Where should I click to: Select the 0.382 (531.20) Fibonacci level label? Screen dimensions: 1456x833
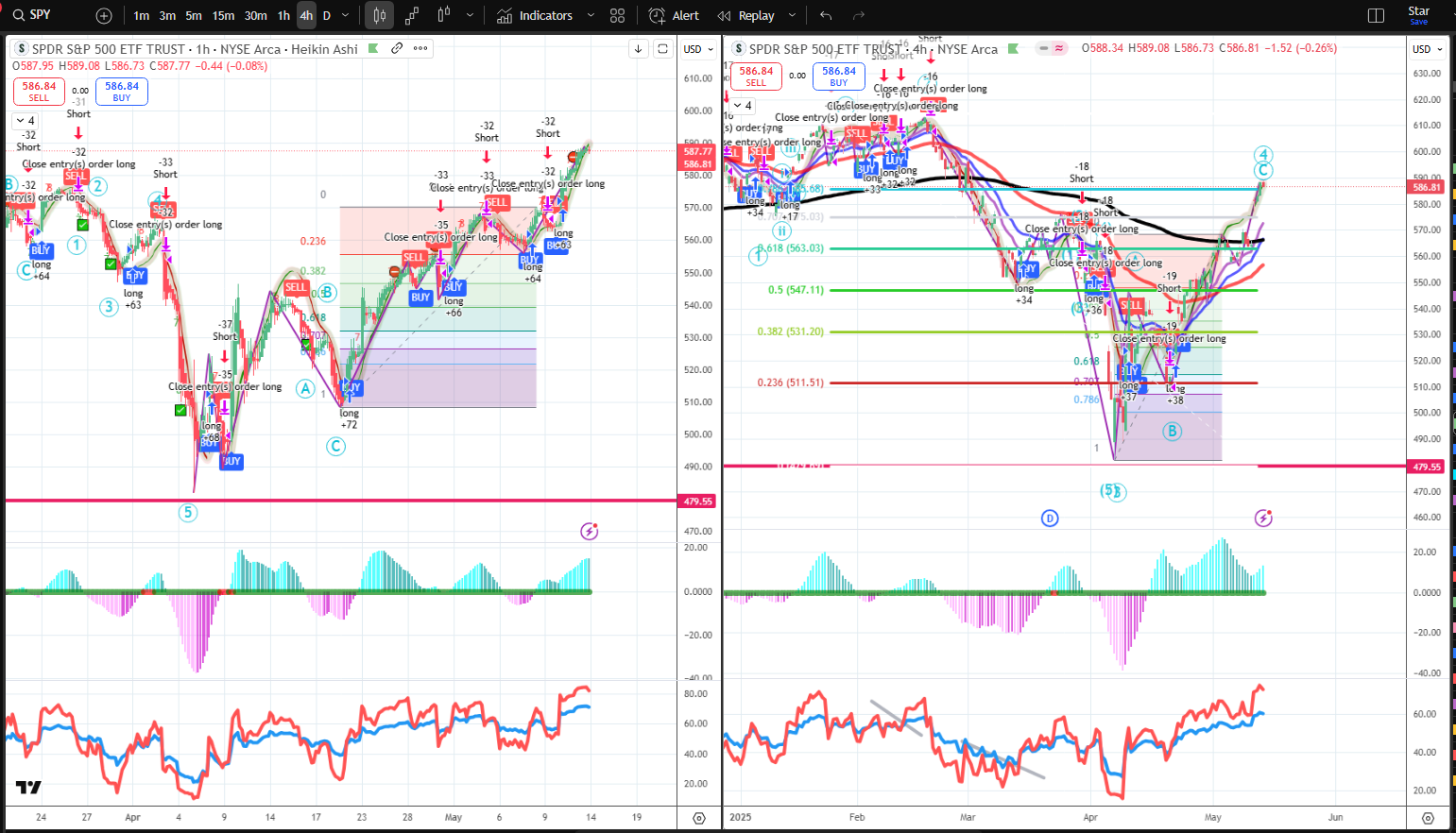tap(790, 331)
